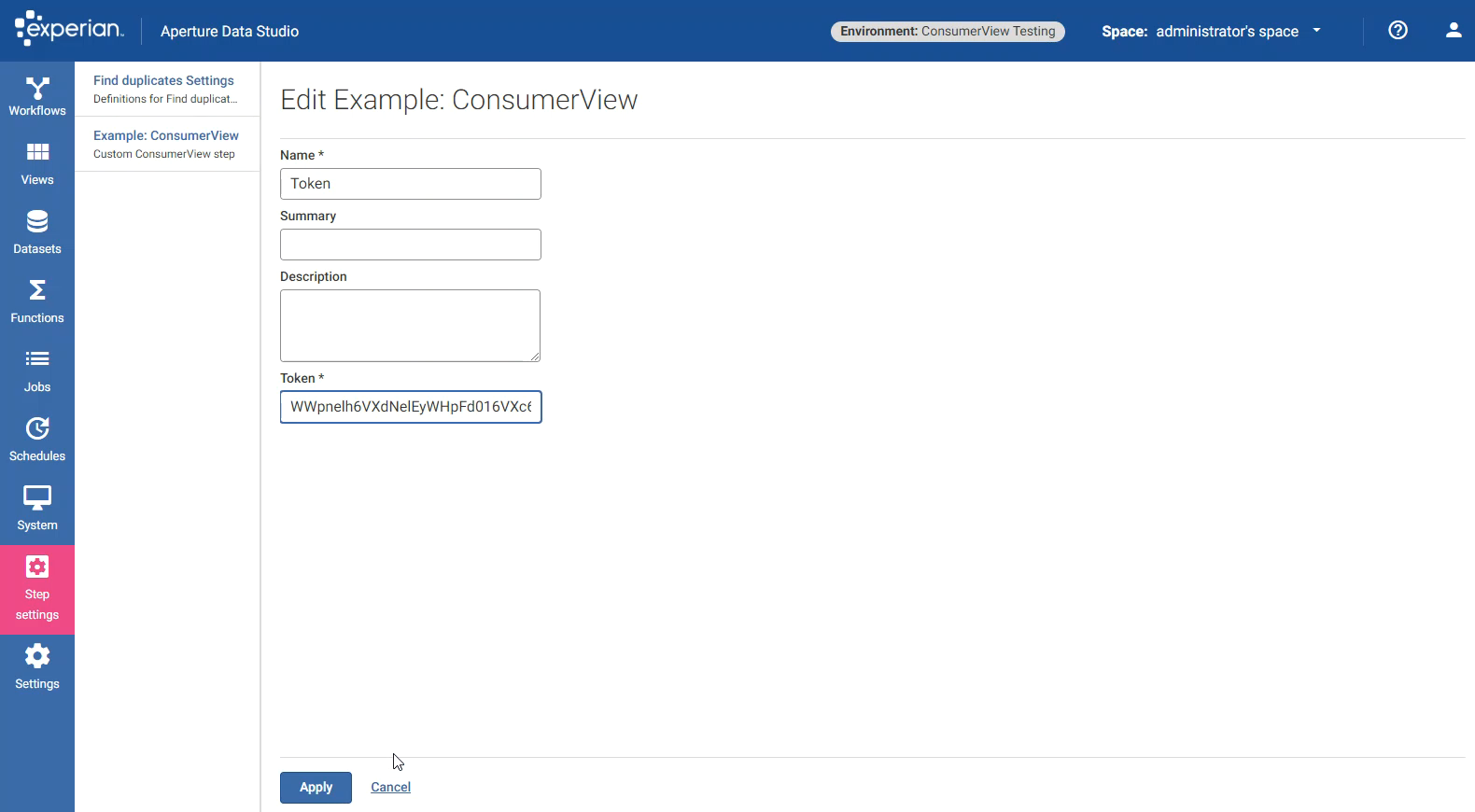Open the help question mark icon
Viewport: 1475px width, 812px height.
pos(1398,30)
